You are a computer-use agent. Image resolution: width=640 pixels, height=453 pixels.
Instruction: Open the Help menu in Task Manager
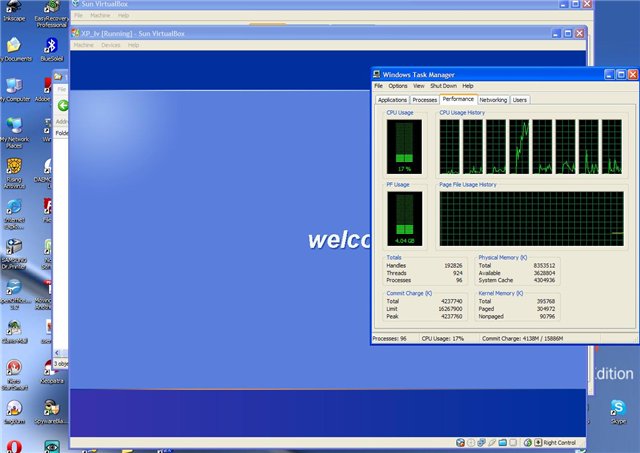pyautogui.click(x=468, y=86)
